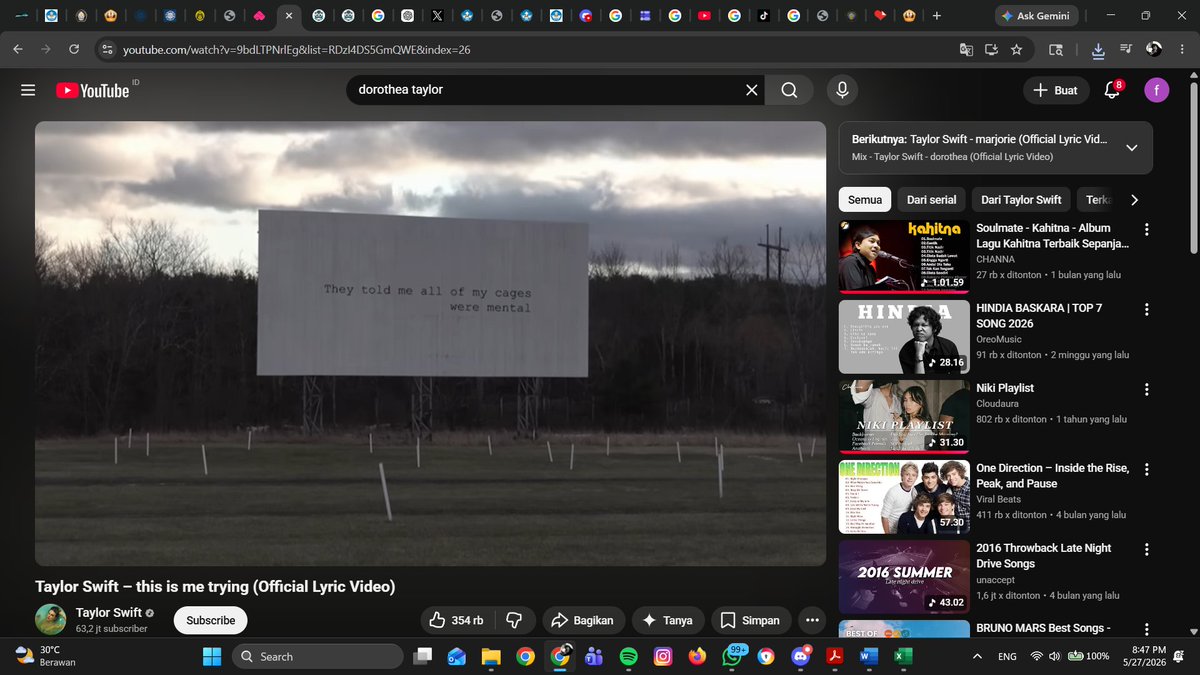Select the Dari serial filter chip
1200x675 pixels.
coord(931,200)
